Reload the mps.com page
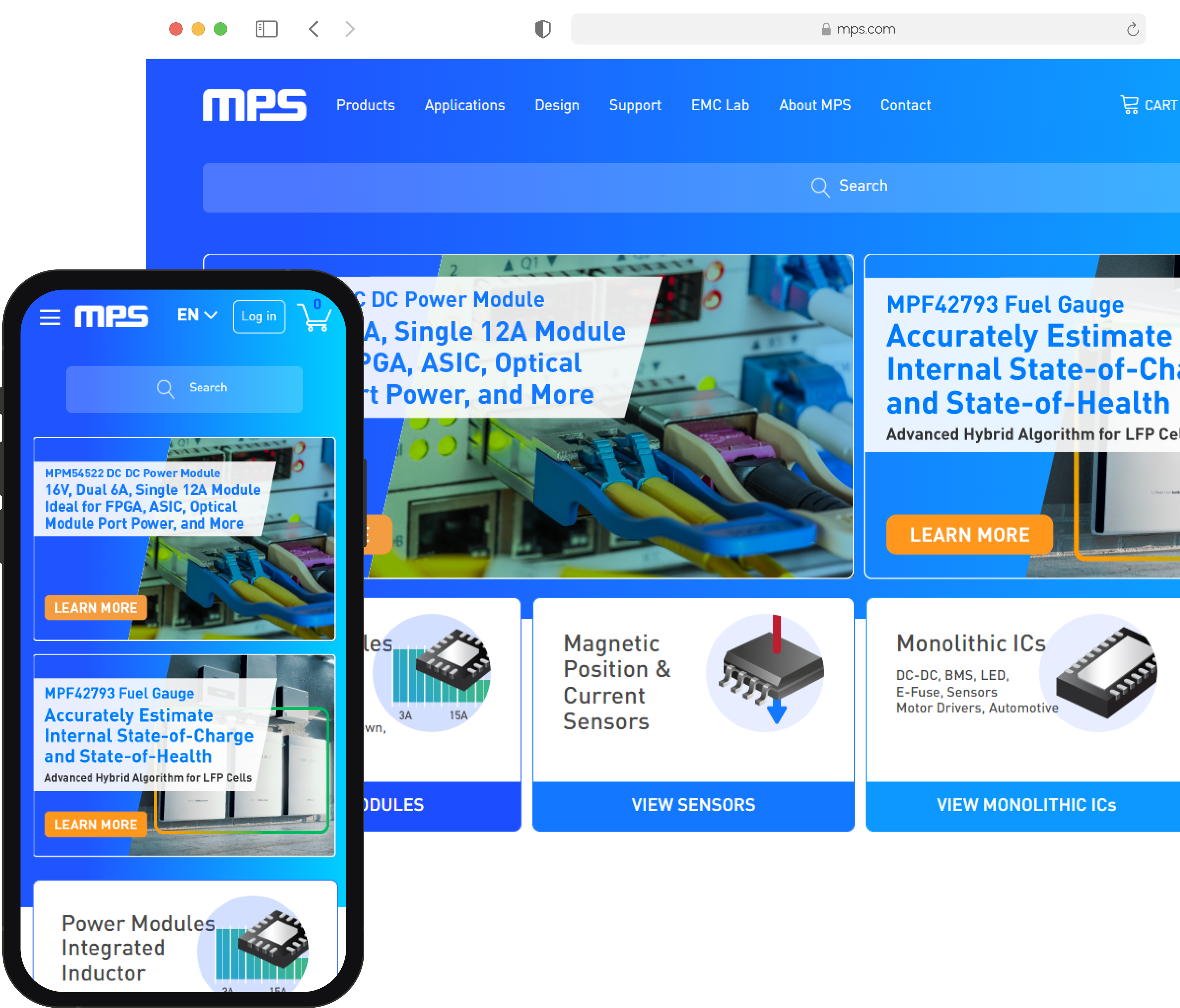1180x1008 pixels. (x=1133, y=29)
